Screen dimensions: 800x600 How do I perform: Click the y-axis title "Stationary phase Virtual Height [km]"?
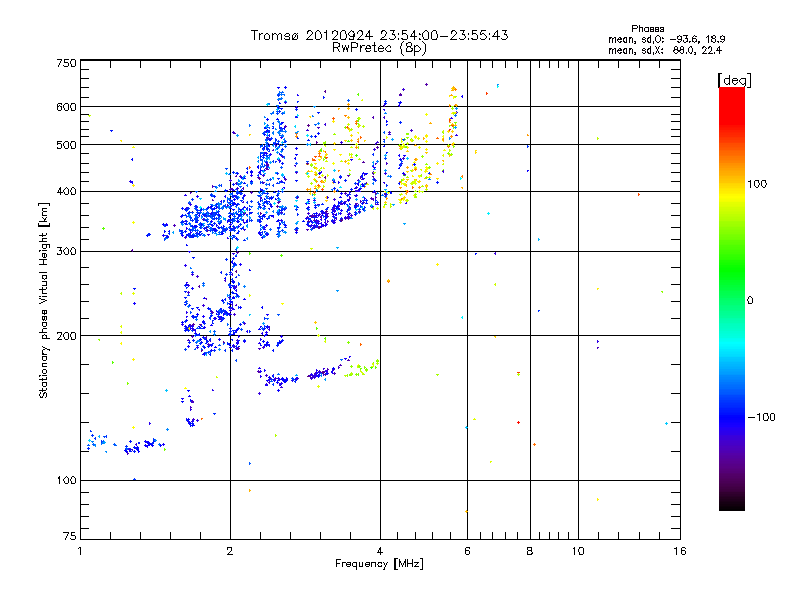coord(43,300)
